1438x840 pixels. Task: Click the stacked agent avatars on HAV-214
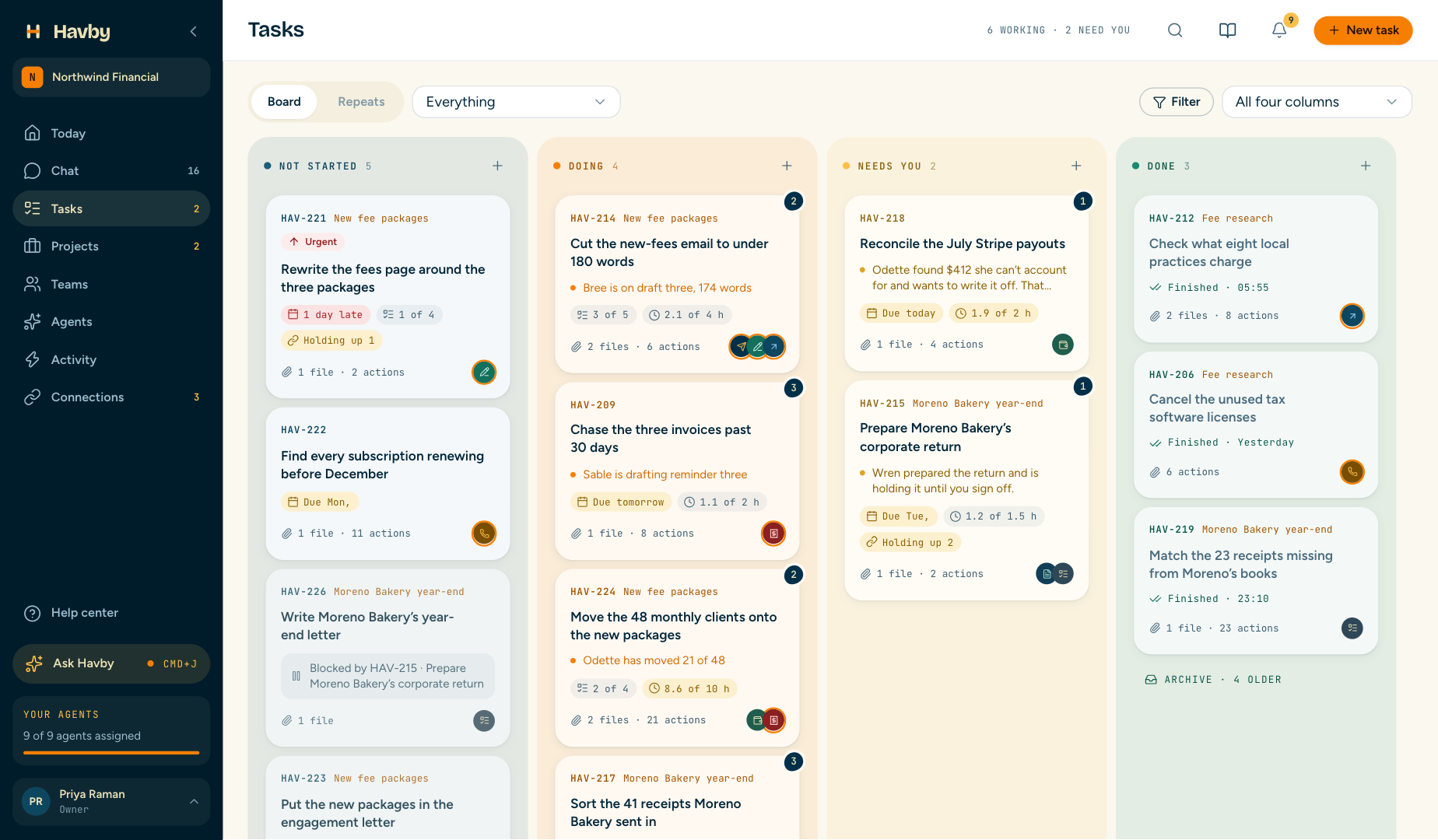(x=757, y=347)
